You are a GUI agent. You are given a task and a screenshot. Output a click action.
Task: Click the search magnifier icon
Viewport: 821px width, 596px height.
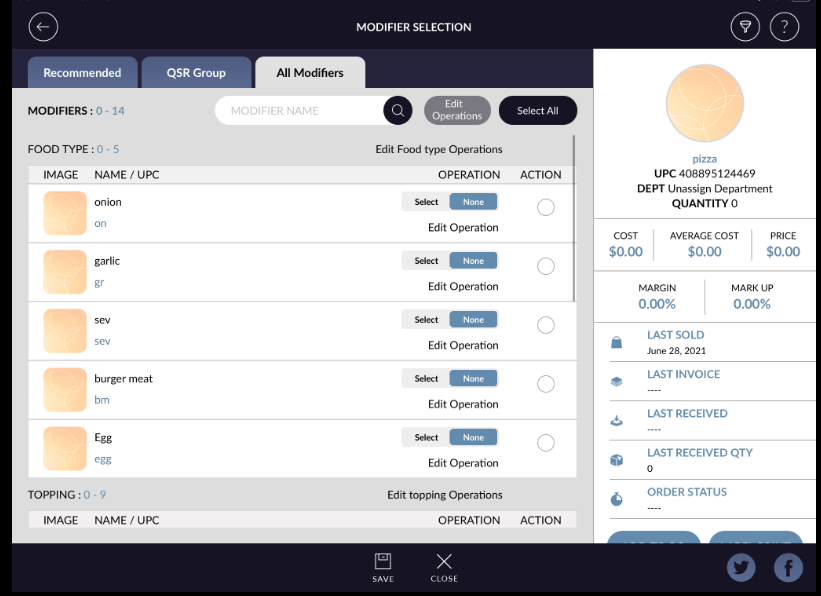pyautogui.click(x=397, y=111)
